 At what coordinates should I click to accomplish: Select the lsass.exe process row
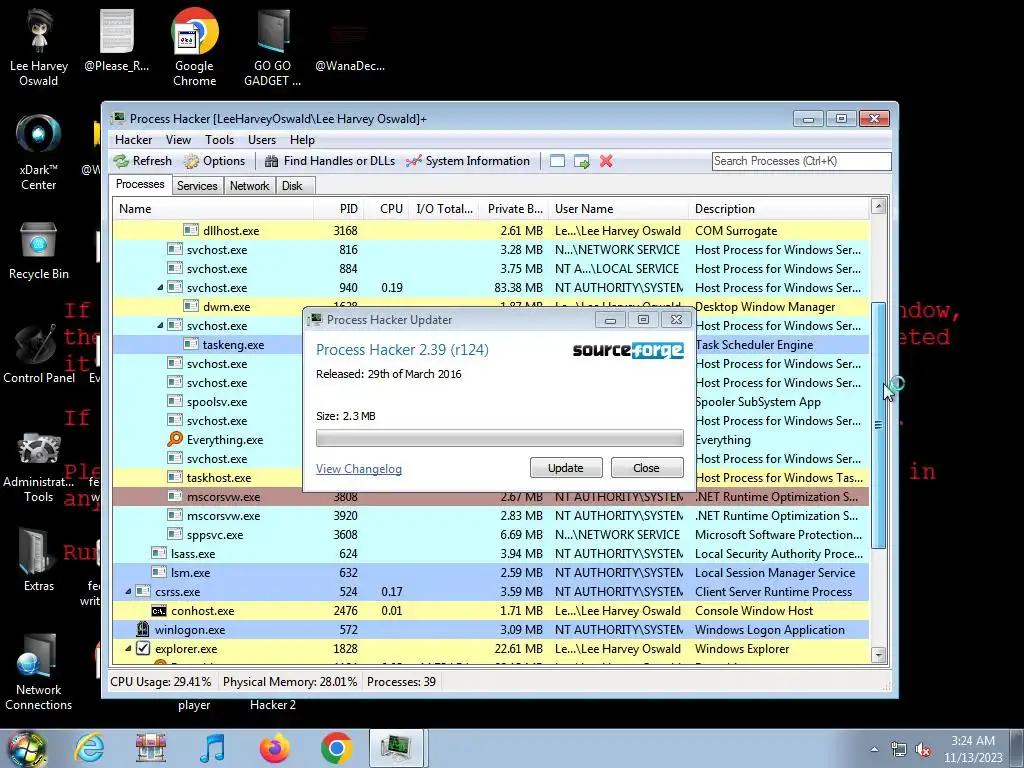point(491,554)
